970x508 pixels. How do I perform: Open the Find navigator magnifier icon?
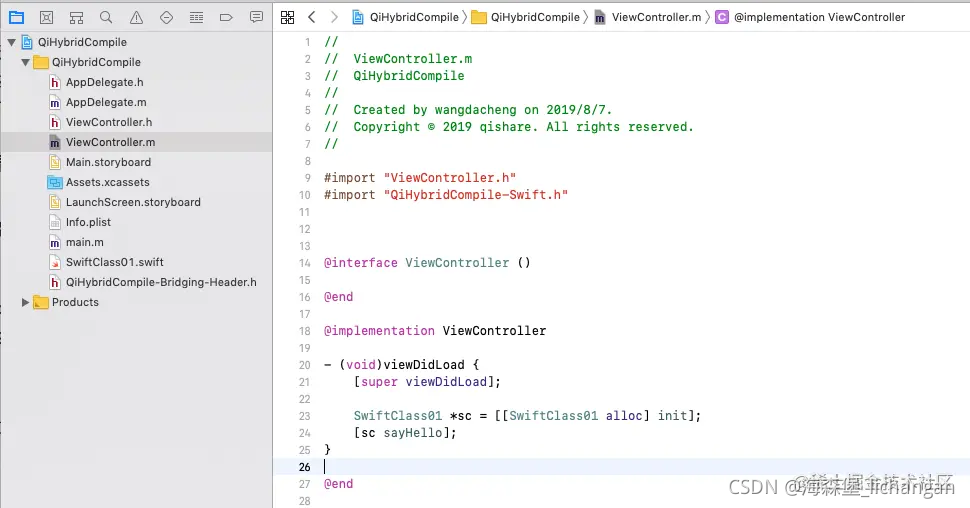tap(106, 17)
